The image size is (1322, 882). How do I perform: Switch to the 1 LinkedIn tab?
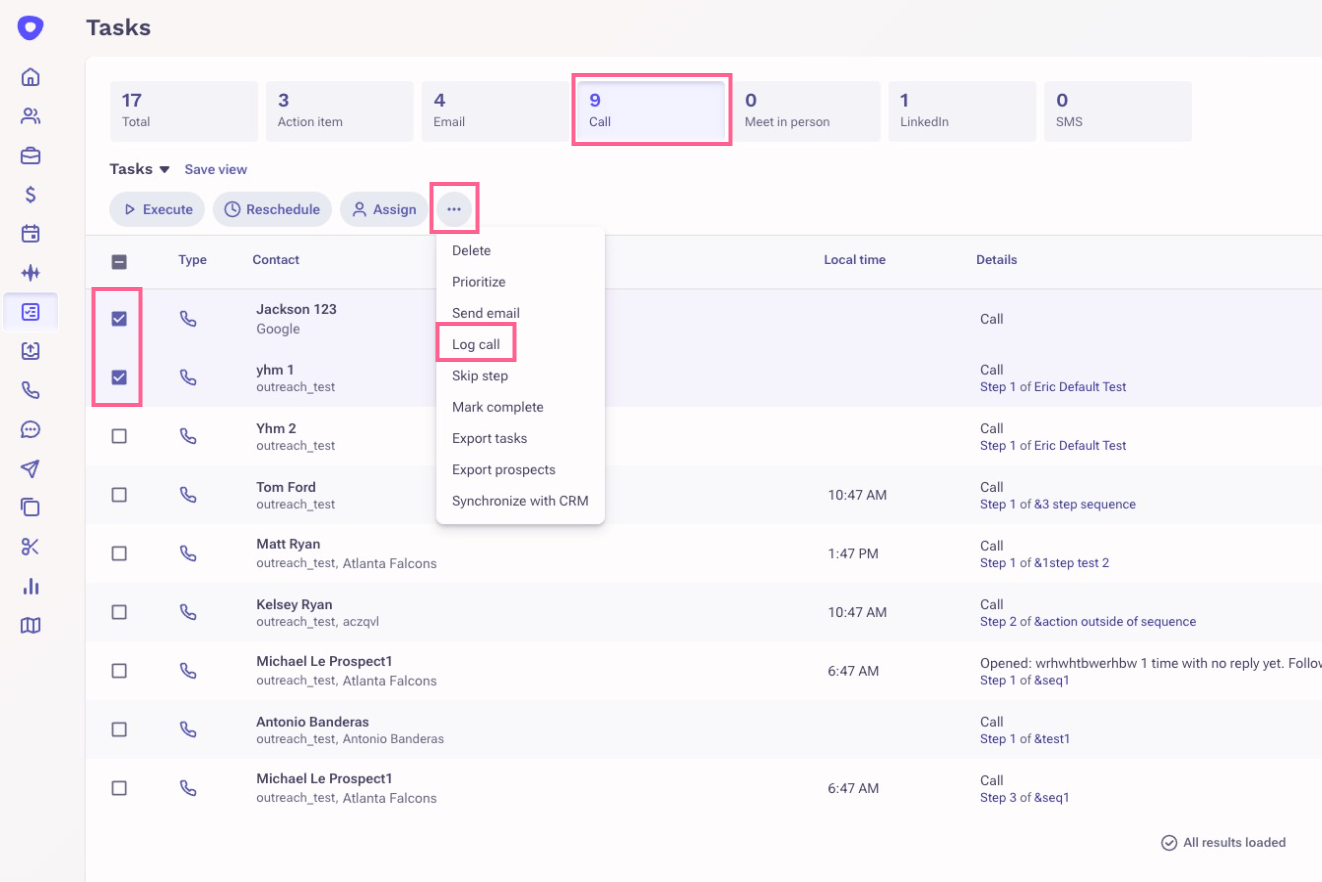[x=963, y=111]
